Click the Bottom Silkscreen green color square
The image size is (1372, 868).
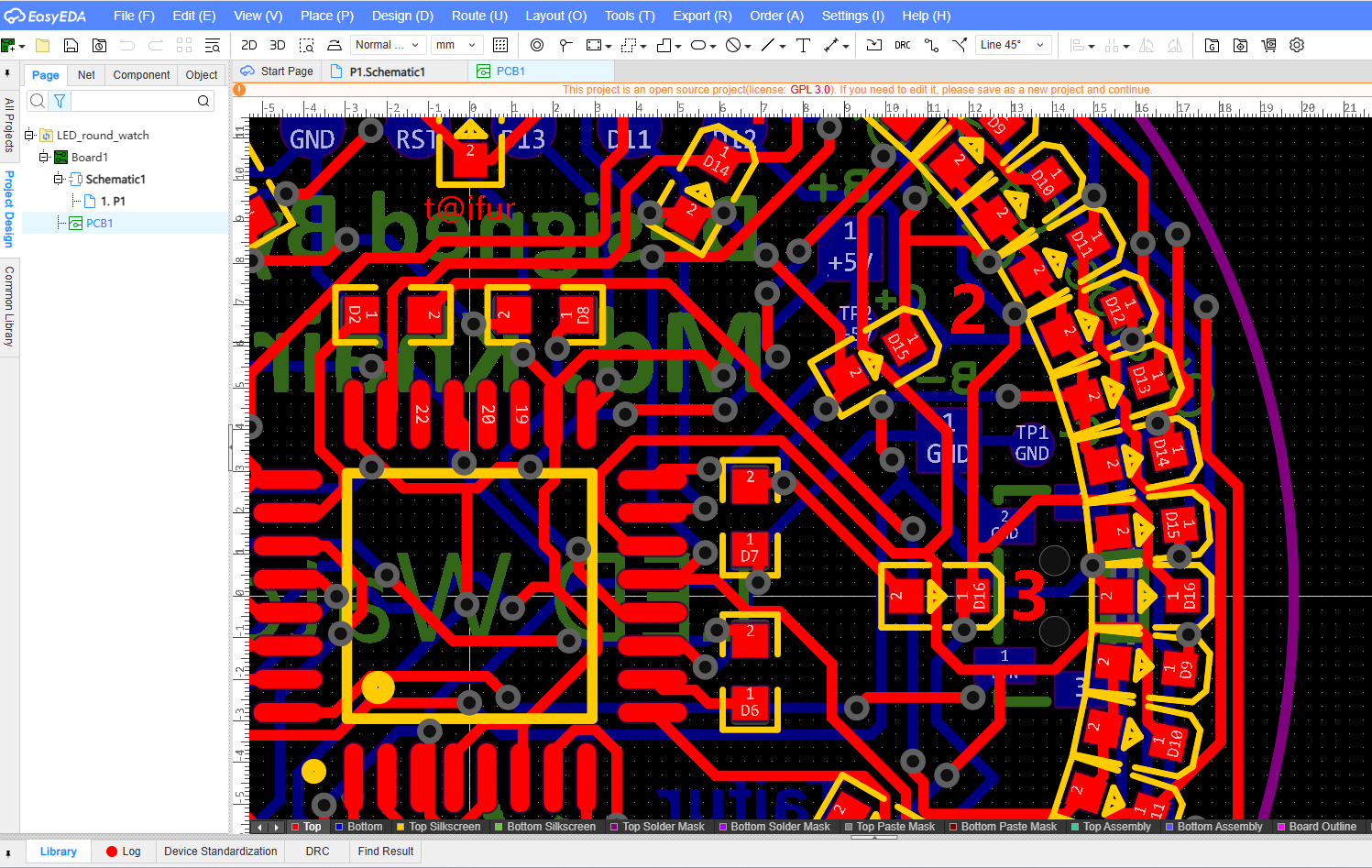click(x=499, y=827)
